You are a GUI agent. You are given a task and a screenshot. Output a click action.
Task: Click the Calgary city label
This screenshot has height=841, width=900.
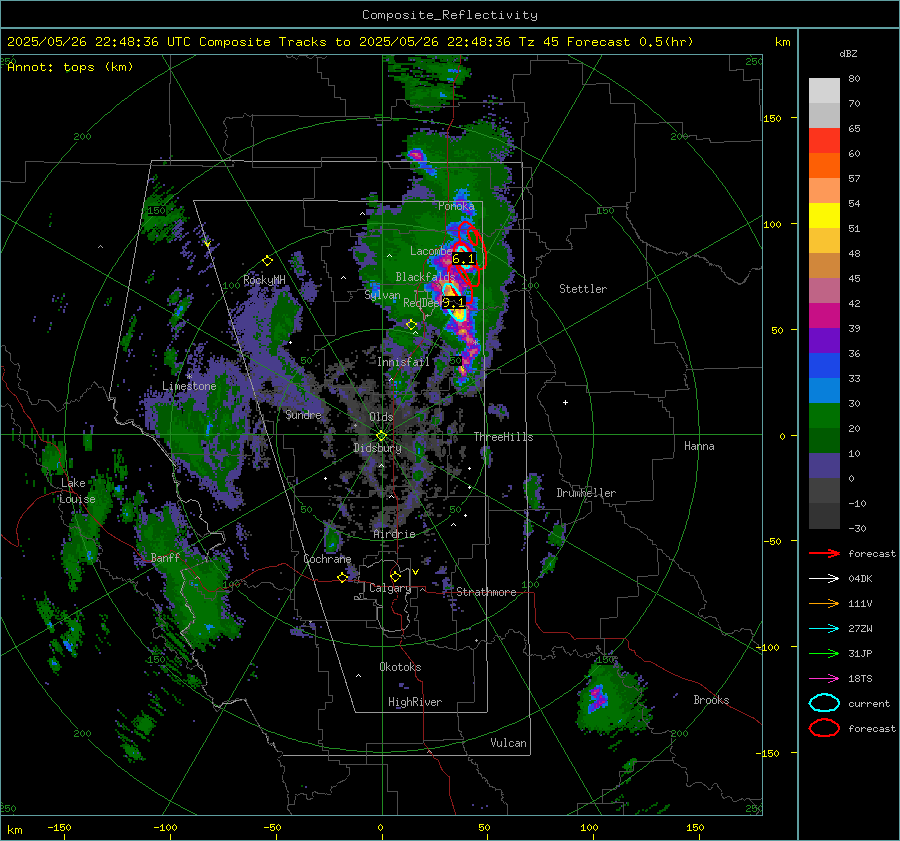pos(390,588)
